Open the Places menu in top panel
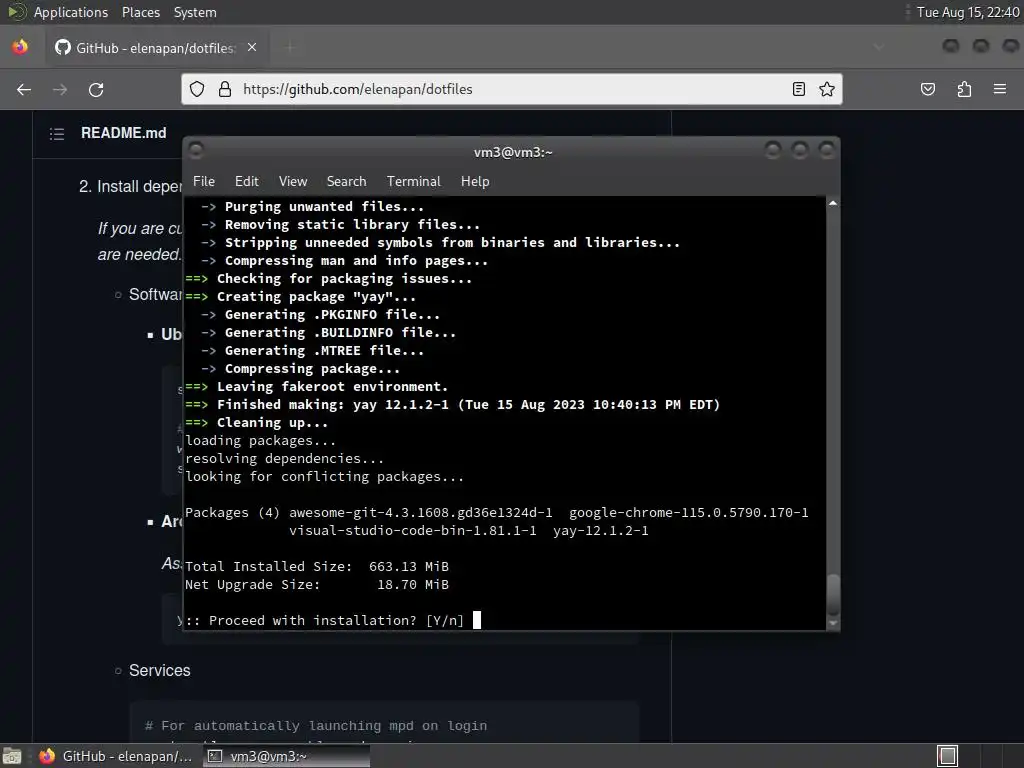 (x=140, y=12)
